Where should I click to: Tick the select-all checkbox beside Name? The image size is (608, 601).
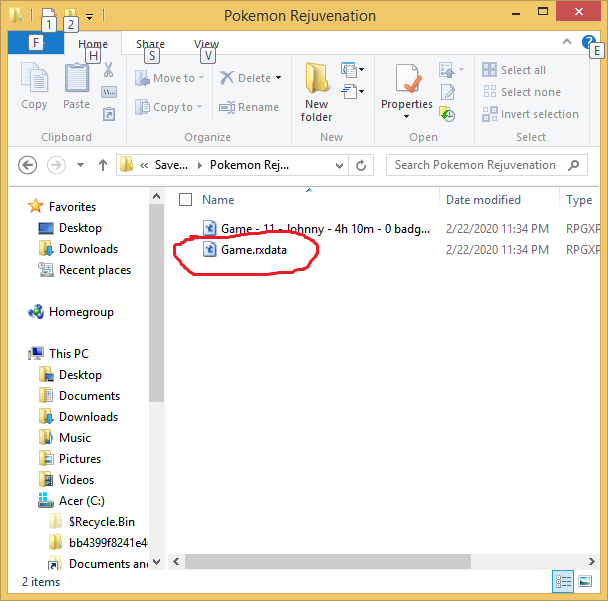point(185,200)
